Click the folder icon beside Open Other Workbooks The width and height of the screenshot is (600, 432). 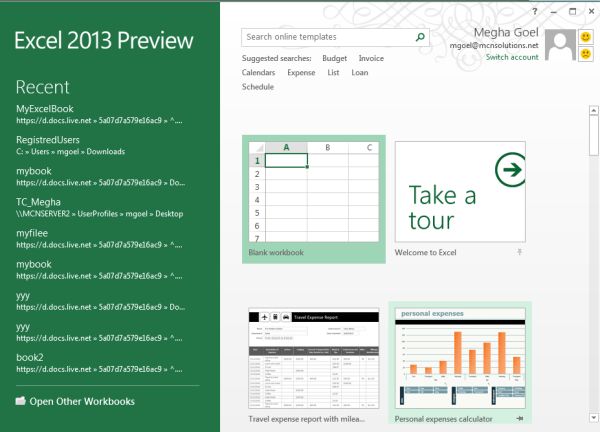21,401
